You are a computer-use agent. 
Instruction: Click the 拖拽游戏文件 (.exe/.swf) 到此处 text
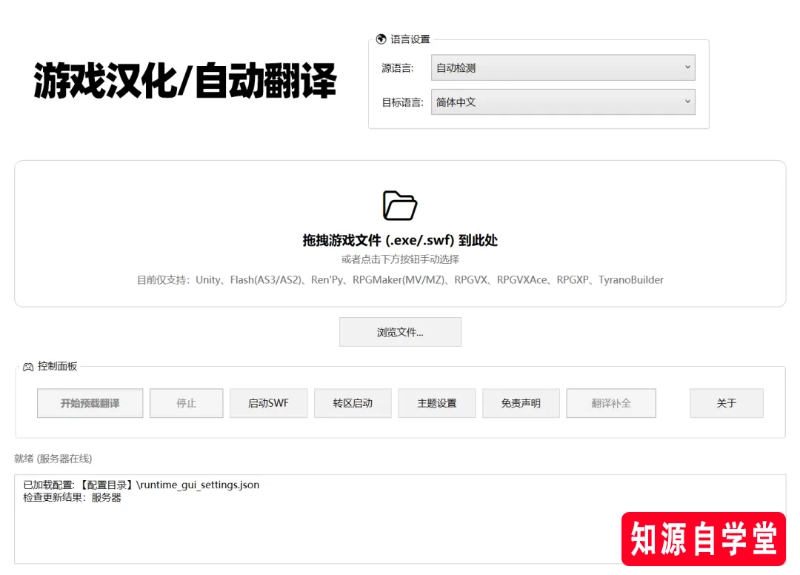(400, 240)
